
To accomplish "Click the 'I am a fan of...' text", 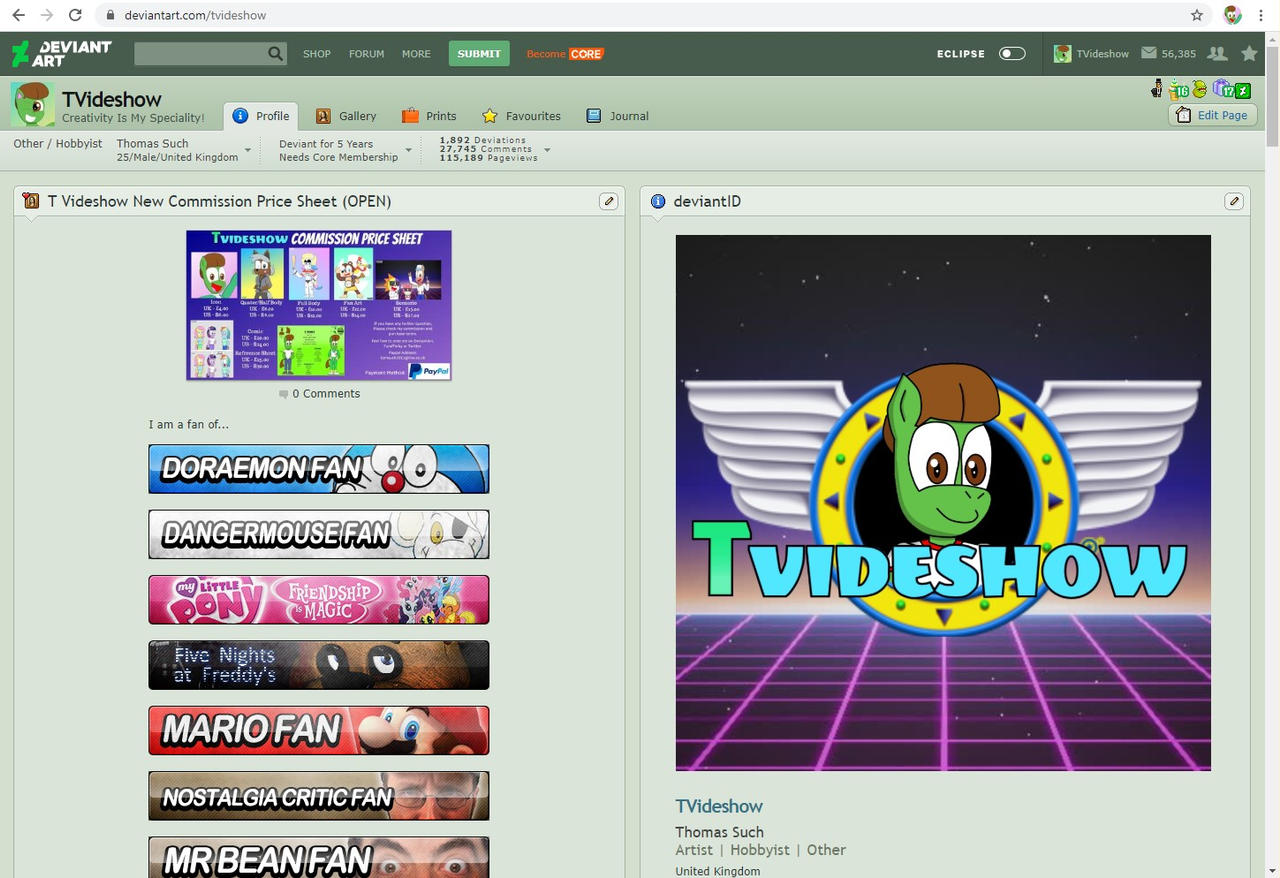I will coord(189,425).
